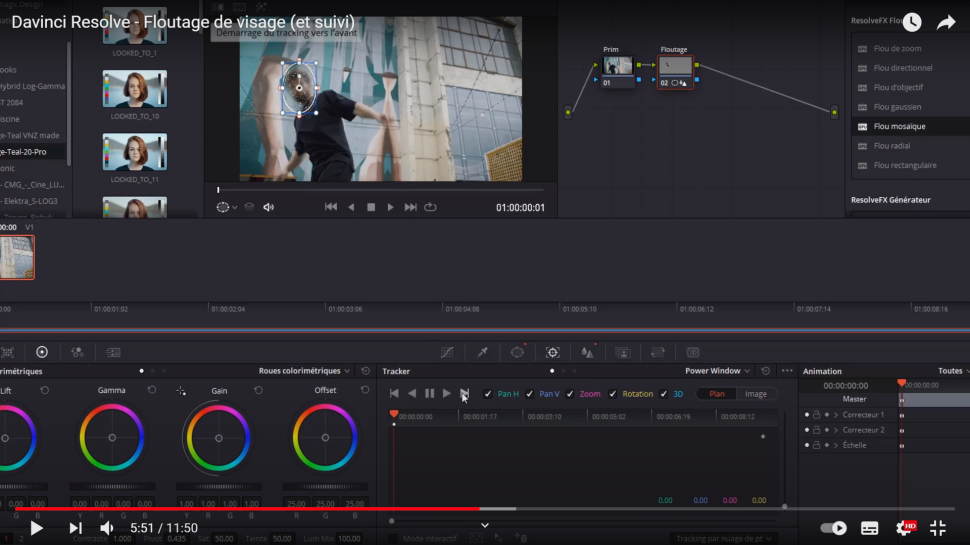
Task: Select Flou gaussien effect
Action: (911, 107)
